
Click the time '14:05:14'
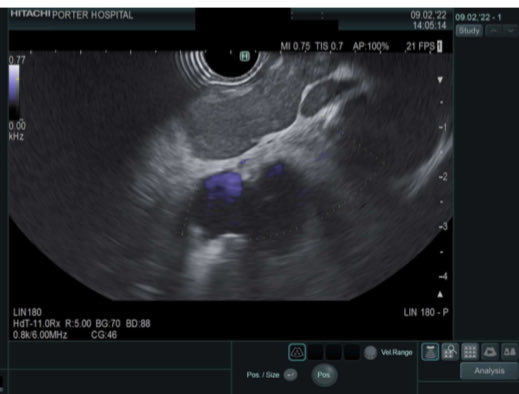(x=429, y=26)
